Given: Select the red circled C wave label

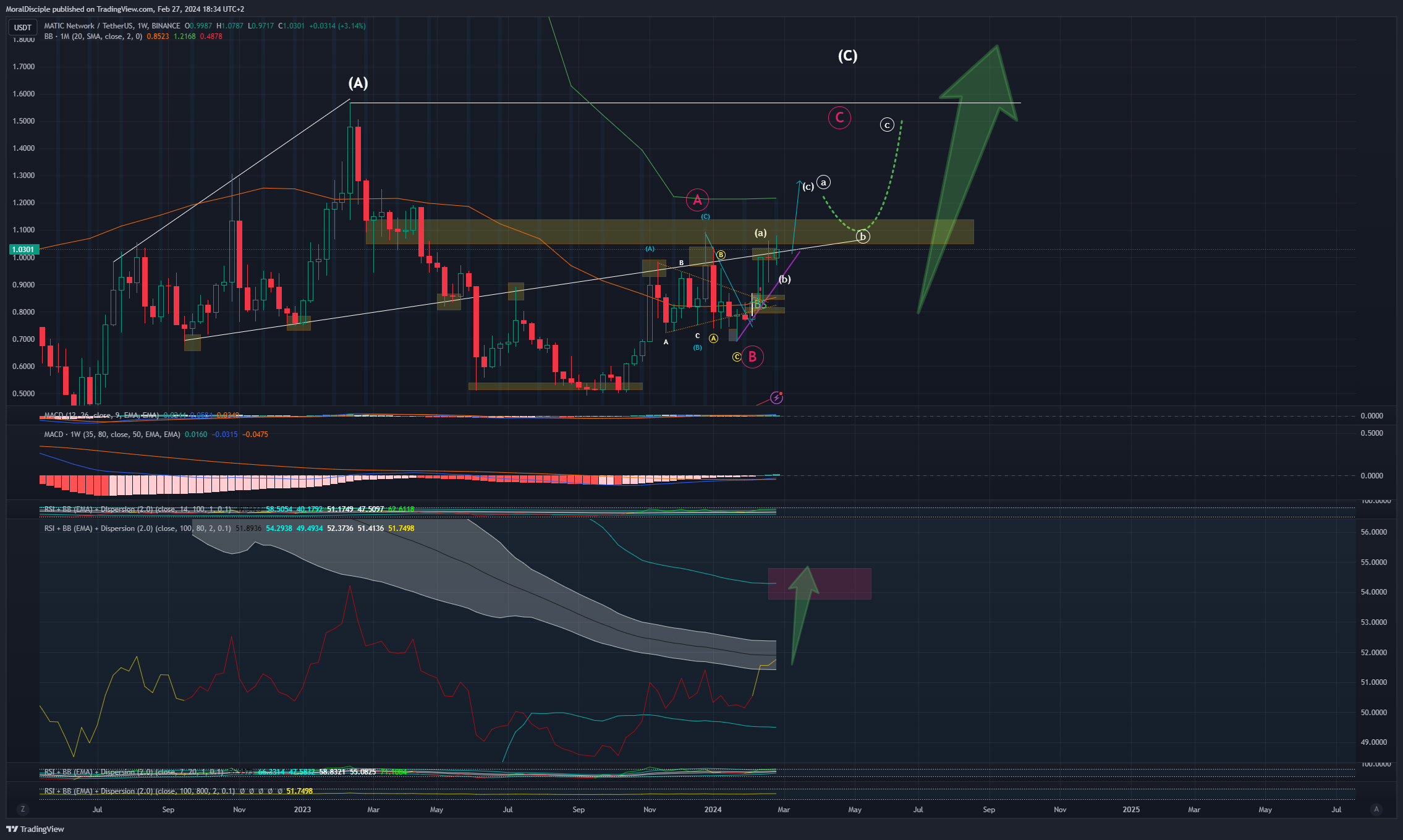Looking at the screenshot, I should click(839, 117).
